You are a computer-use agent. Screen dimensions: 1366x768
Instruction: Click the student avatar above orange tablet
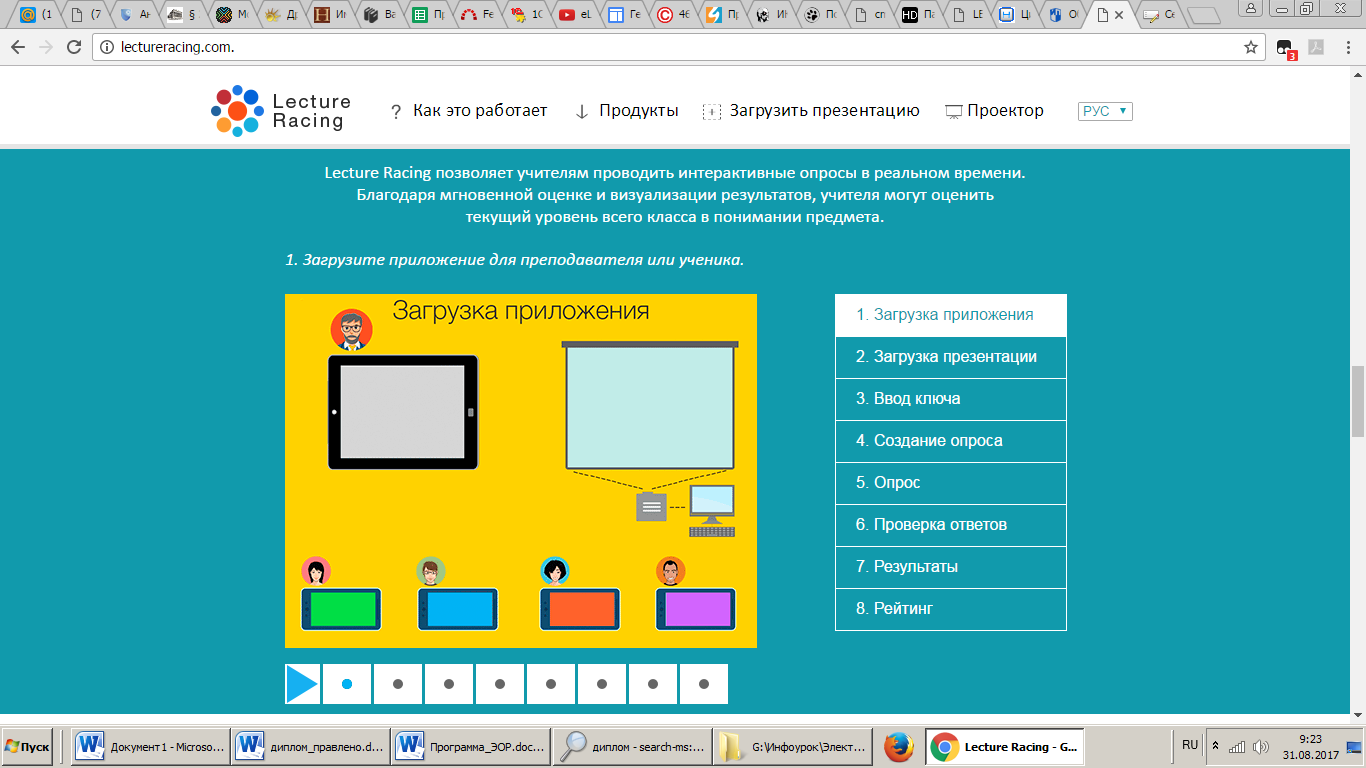(x=555, y=571)
